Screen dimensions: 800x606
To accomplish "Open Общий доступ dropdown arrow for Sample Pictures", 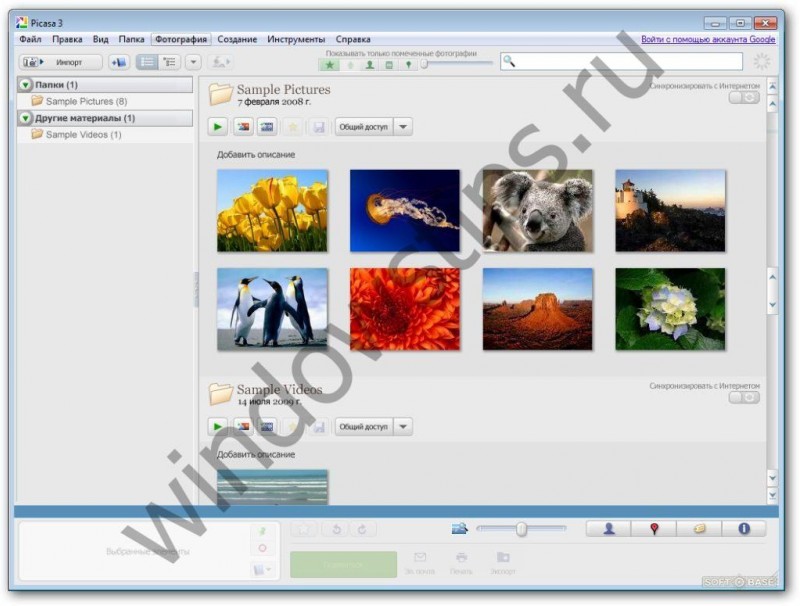I will point(403,127).
